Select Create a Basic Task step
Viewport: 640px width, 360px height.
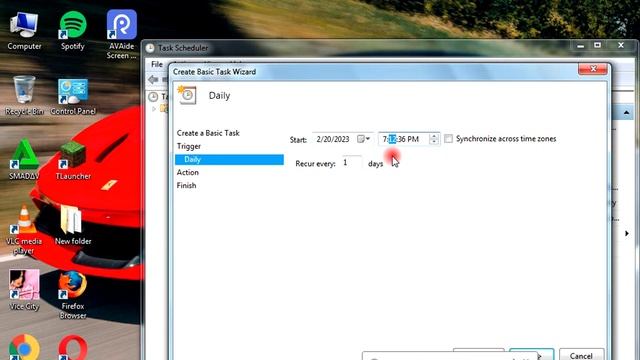coord(208,133)
